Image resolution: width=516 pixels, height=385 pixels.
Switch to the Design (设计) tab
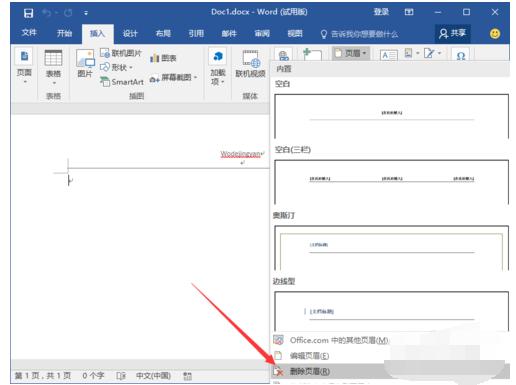pyautogui.click(x=130, y=34)
